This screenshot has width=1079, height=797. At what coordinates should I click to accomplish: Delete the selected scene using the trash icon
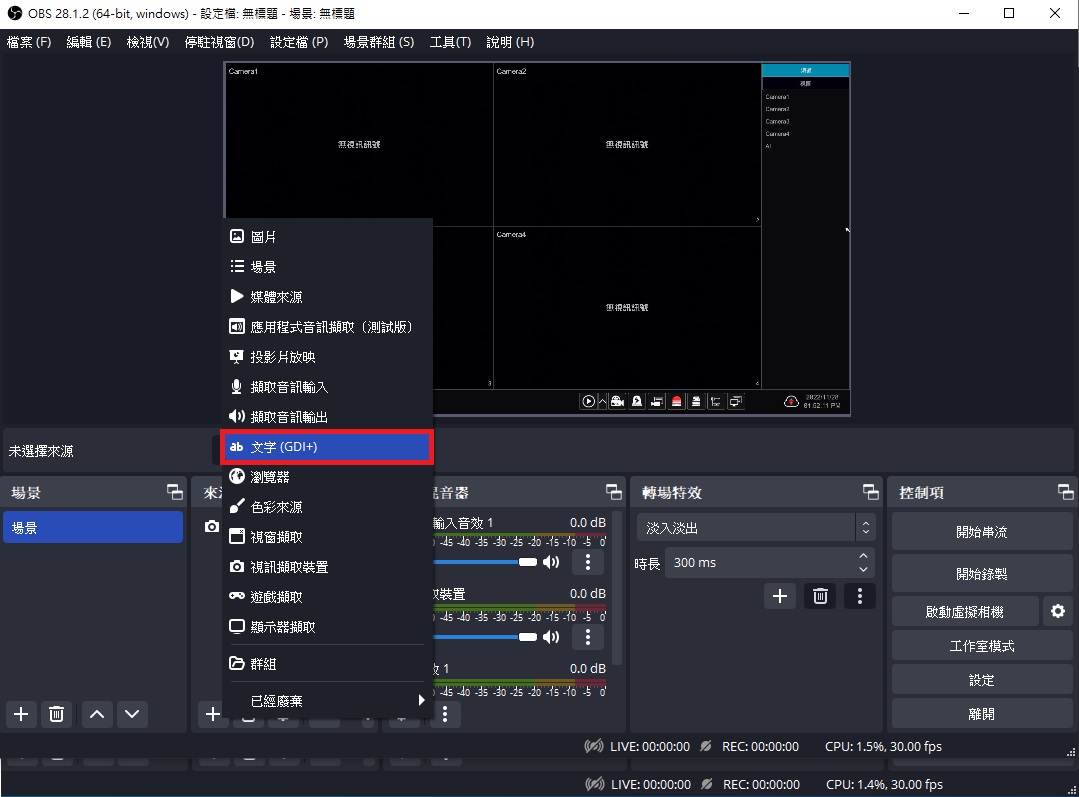tap(56, 714)
